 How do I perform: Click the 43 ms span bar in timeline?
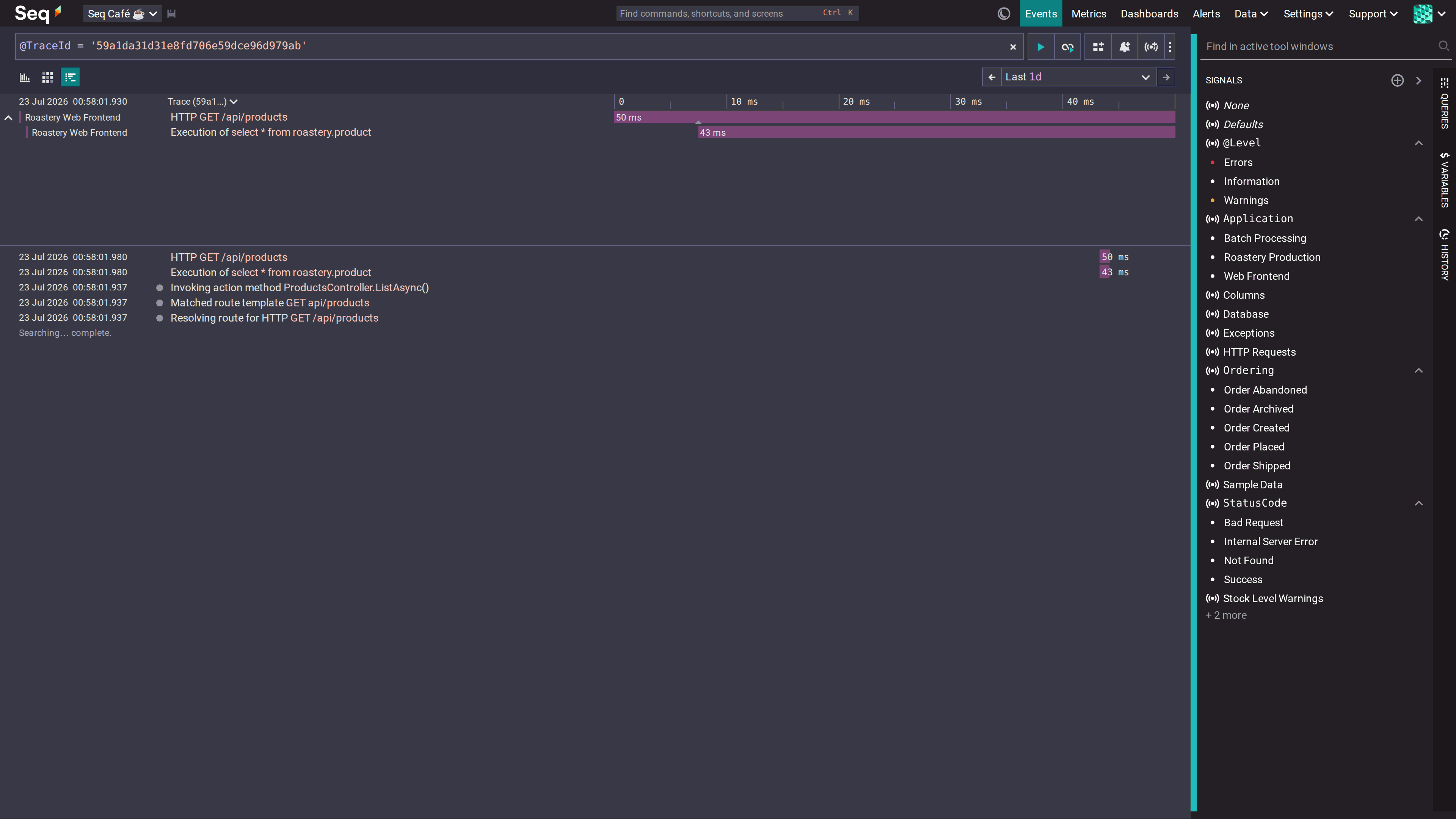click(x=937, y=132)
